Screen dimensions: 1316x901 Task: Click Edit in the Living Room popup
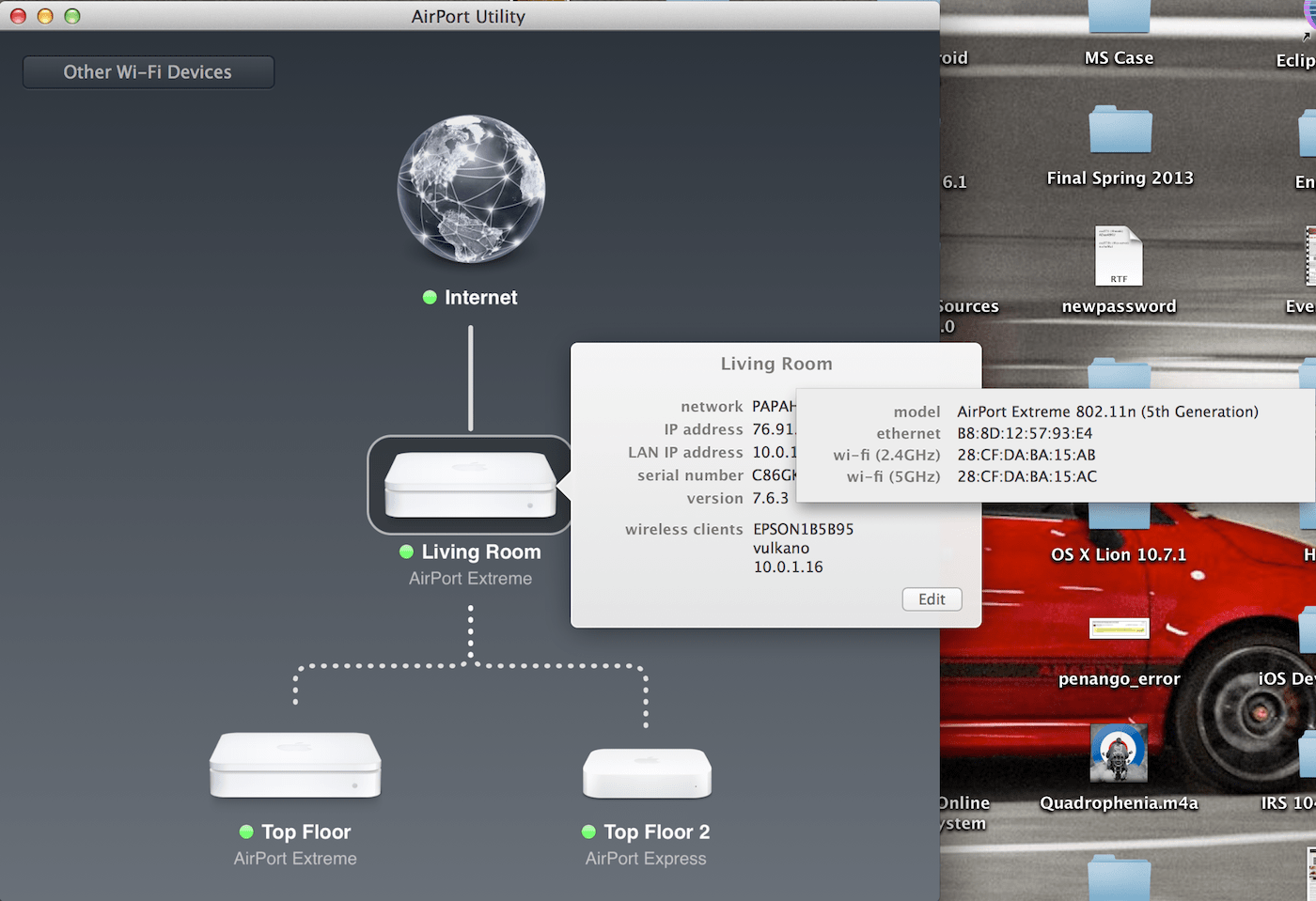click(932, 598)
